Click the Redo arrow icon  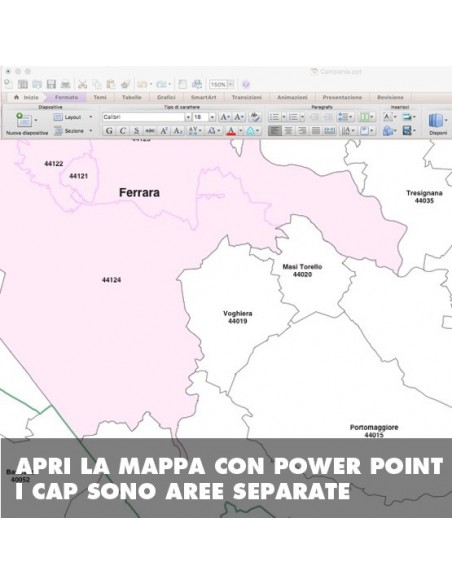(161, 84)
